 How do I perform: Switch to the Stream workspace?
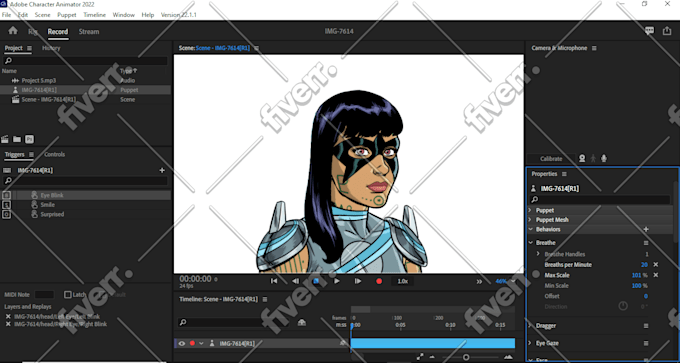pos(89,32)
